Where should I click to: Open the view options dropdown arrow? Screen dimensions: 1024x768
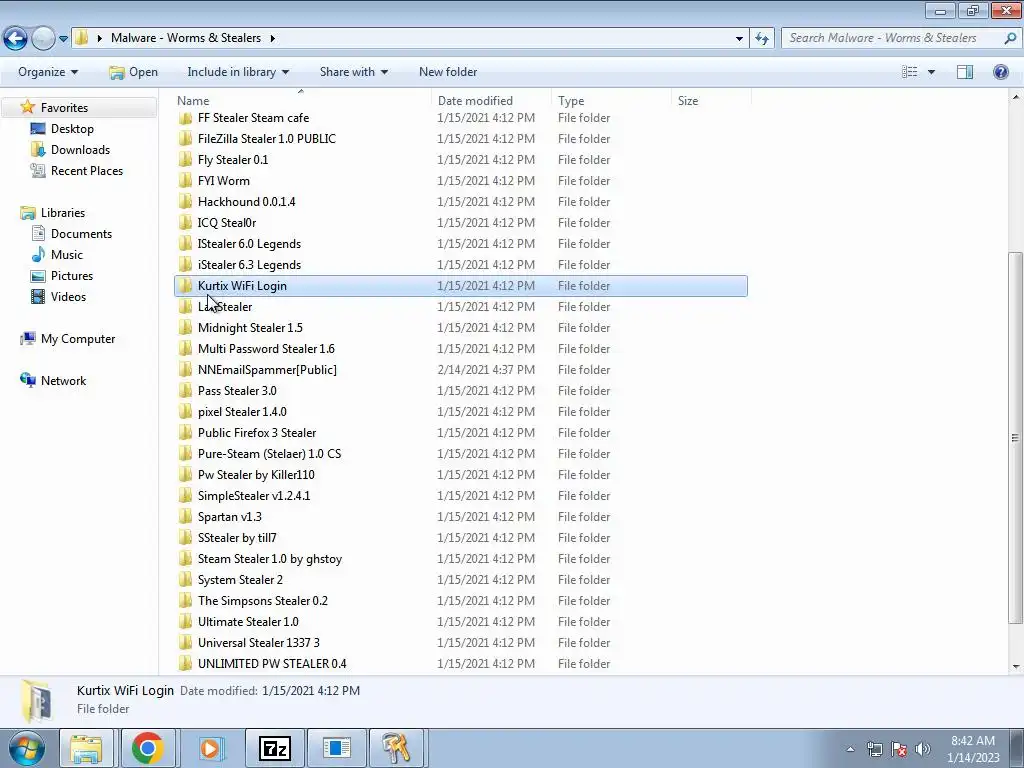point(931,72)
